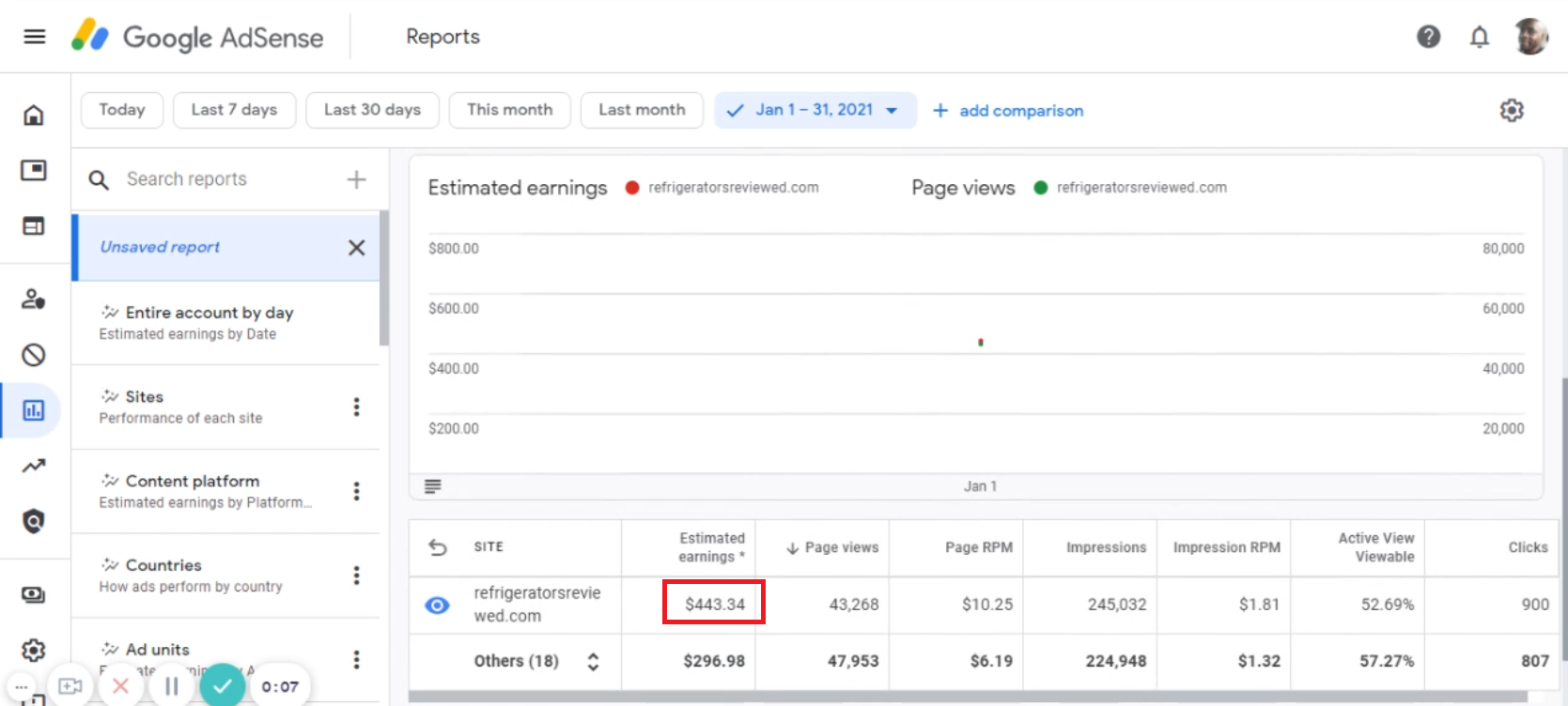The width and height of the screenshot is (1568, 706).
Task: Click the Impressions column header
Action: click(x=1106, y=547)
